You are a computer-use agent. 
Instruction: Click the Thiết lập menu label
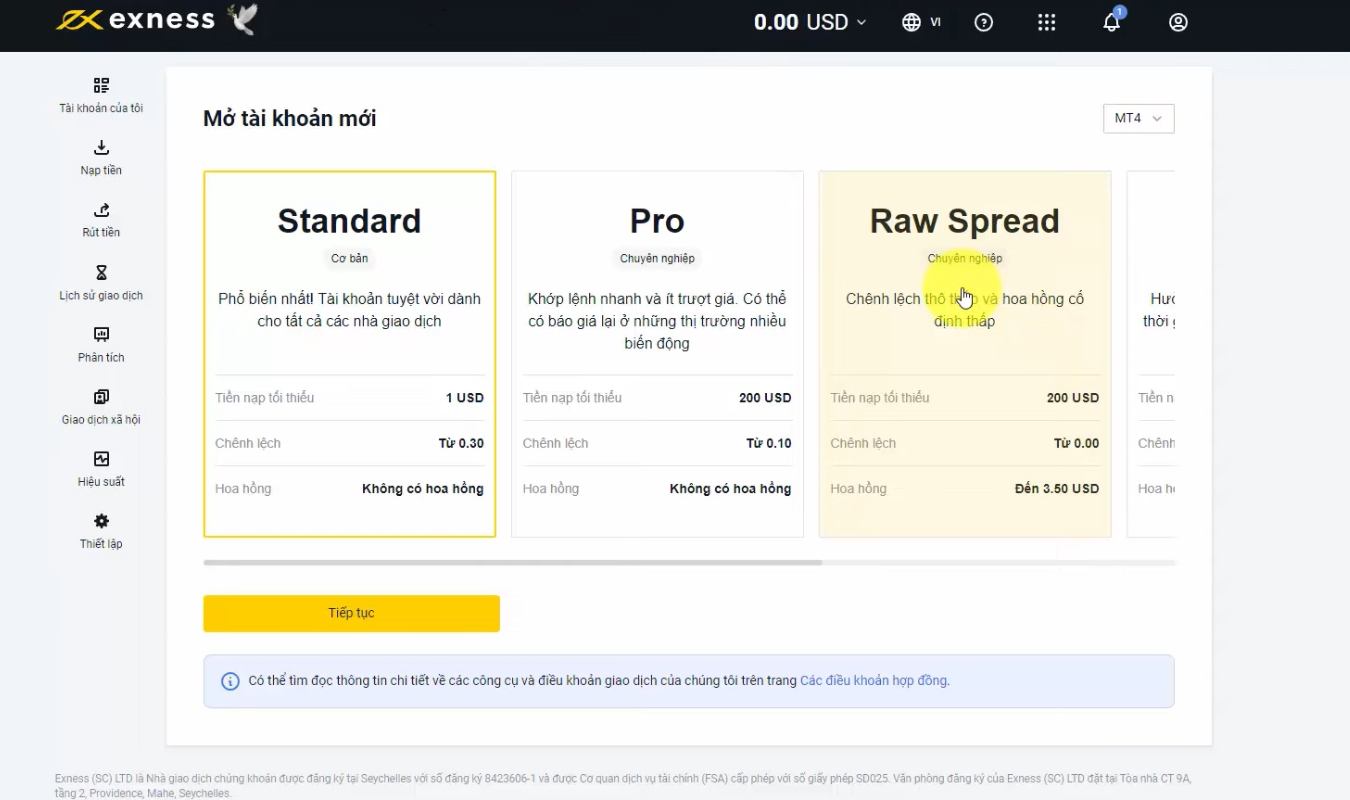coord(101,543)
